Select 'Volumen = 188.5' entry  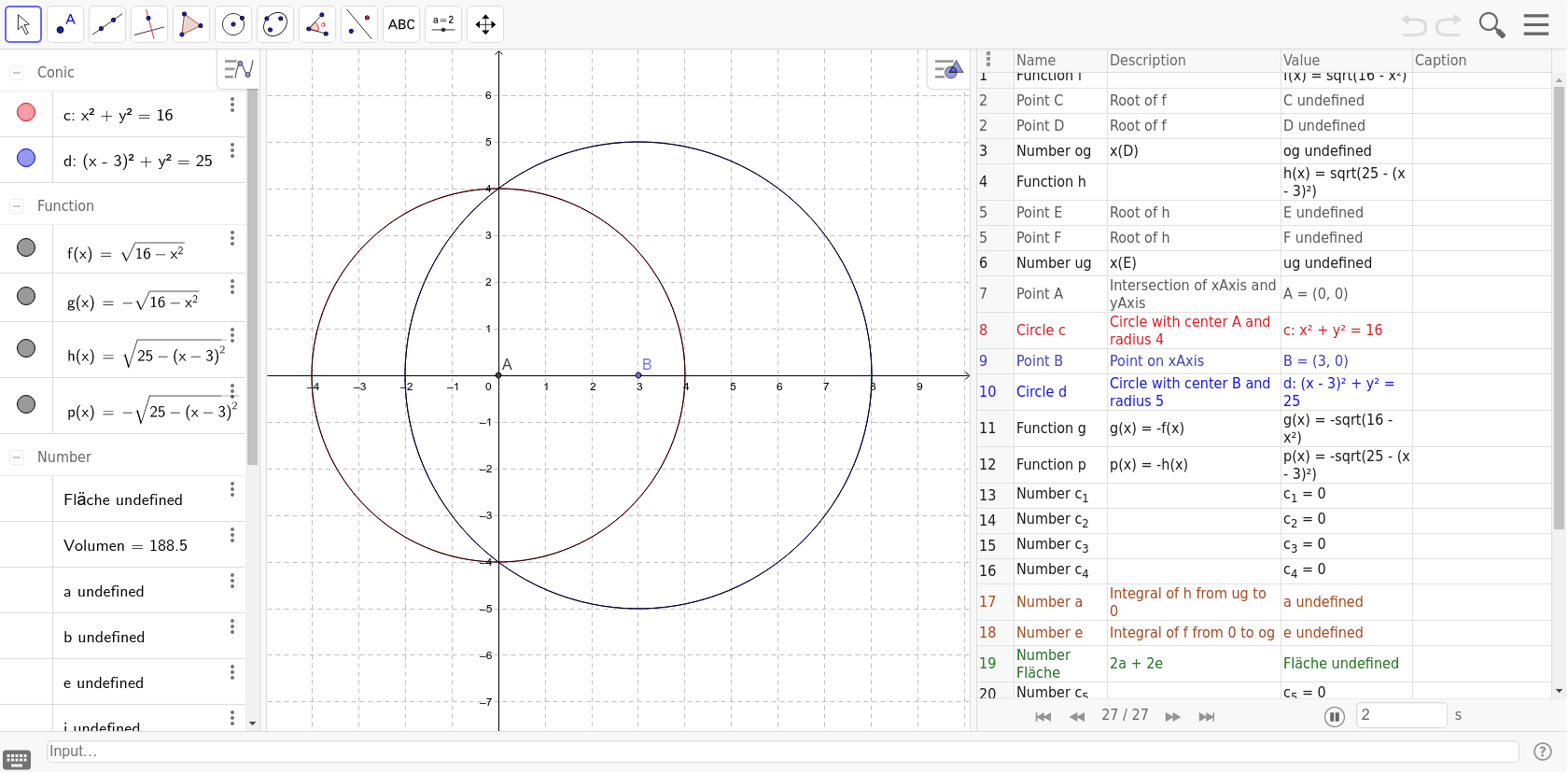[x=126, y=546]
